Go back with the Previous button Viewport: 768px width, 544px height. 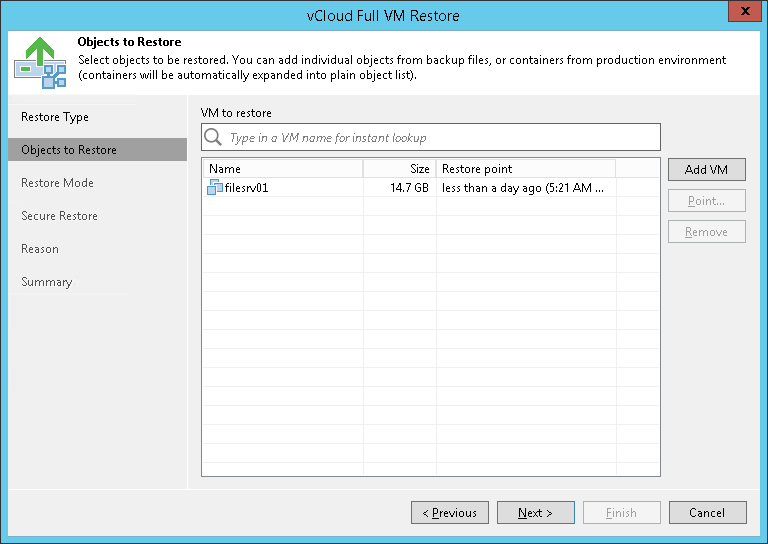449,513
